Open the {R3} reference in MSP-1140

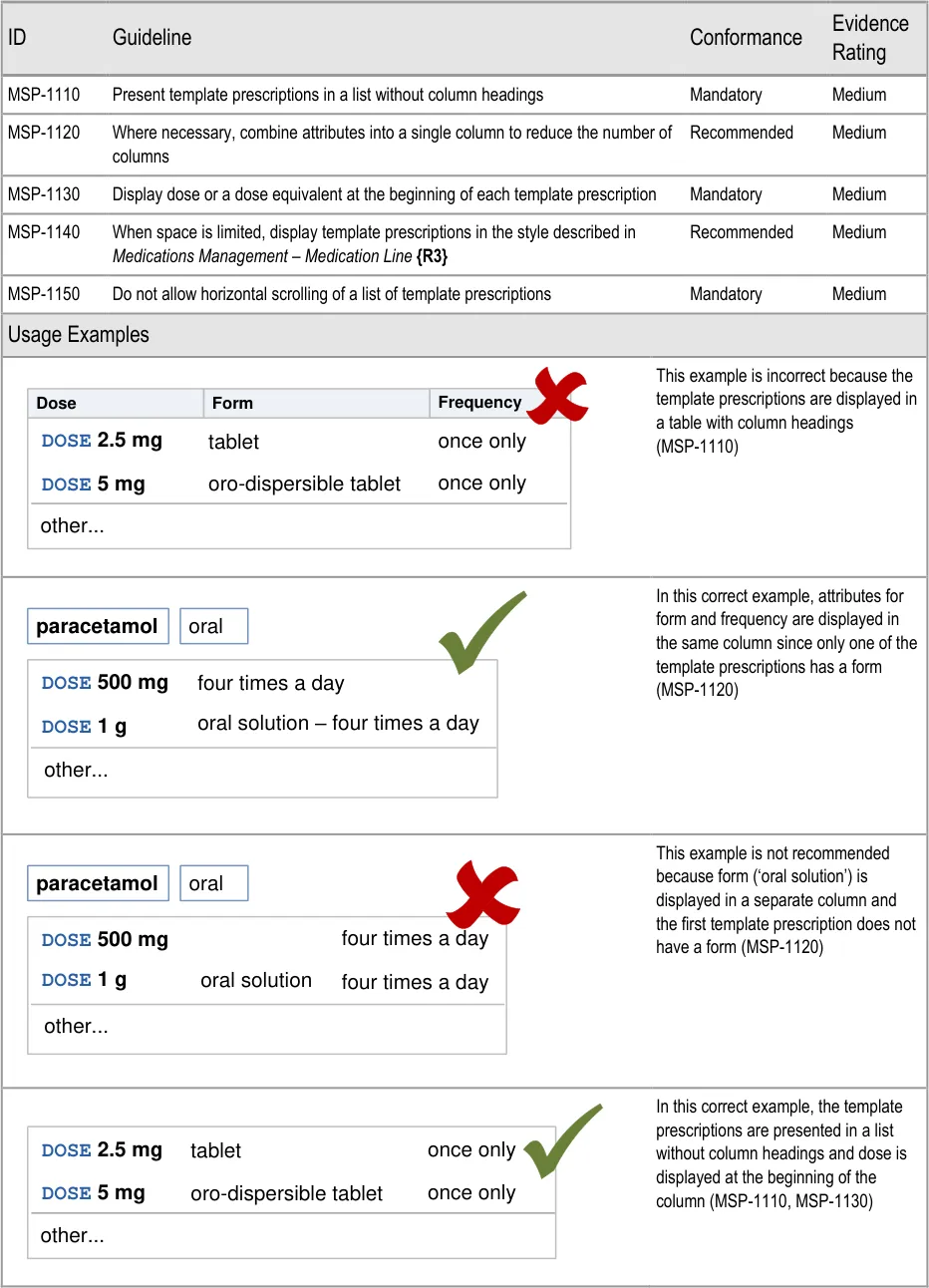[x=432, y=256]
